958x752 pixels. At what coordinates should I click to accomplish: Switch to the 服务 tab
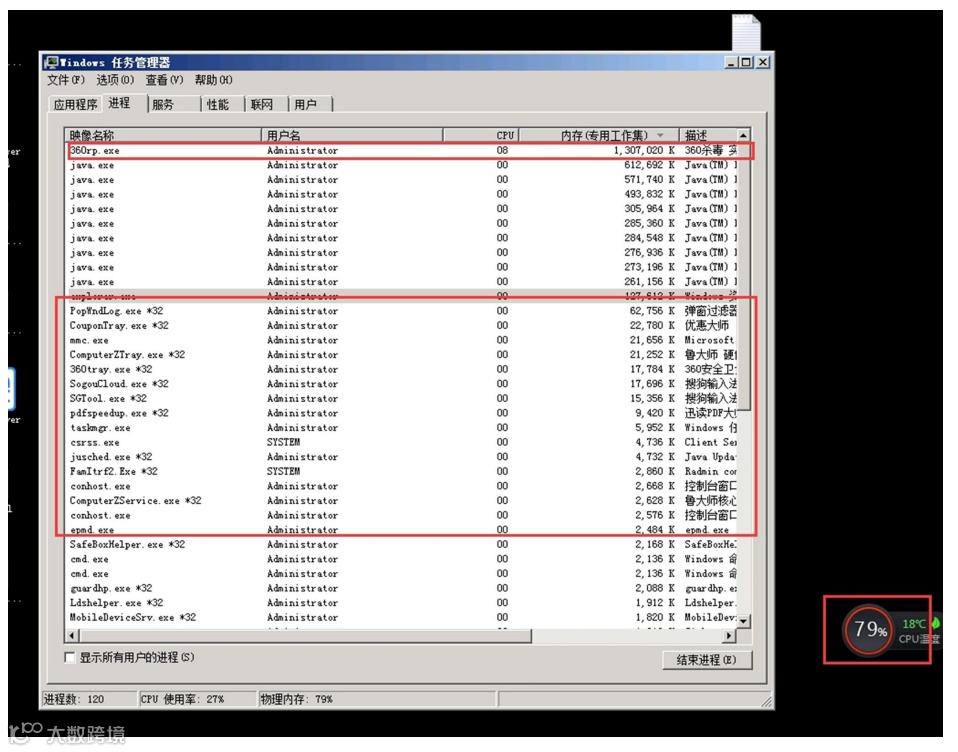[x=175, y=104]
